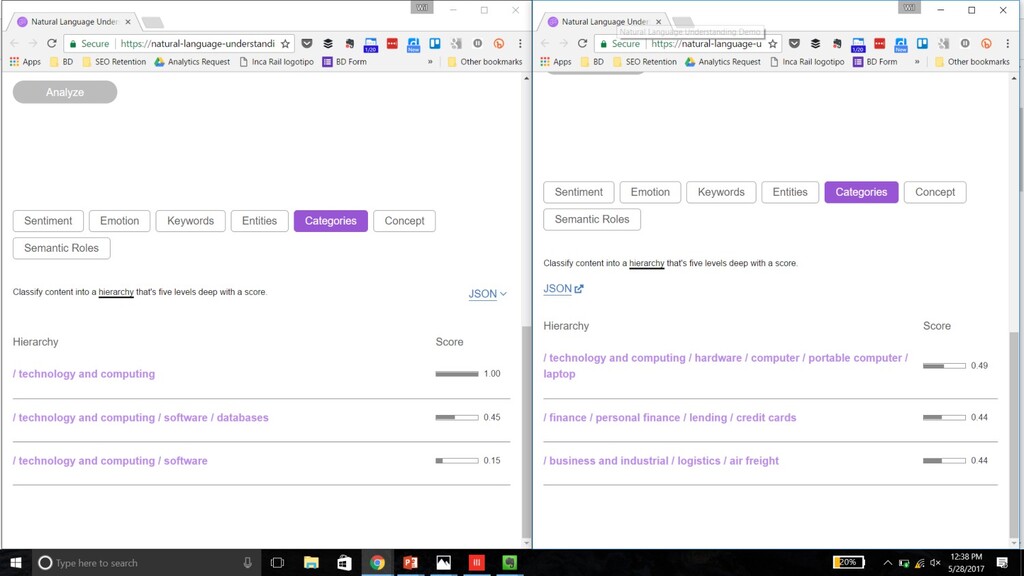Open SEO Retention bookmark folder in left window
The image size is (1024, 576).
pos(114,62)
